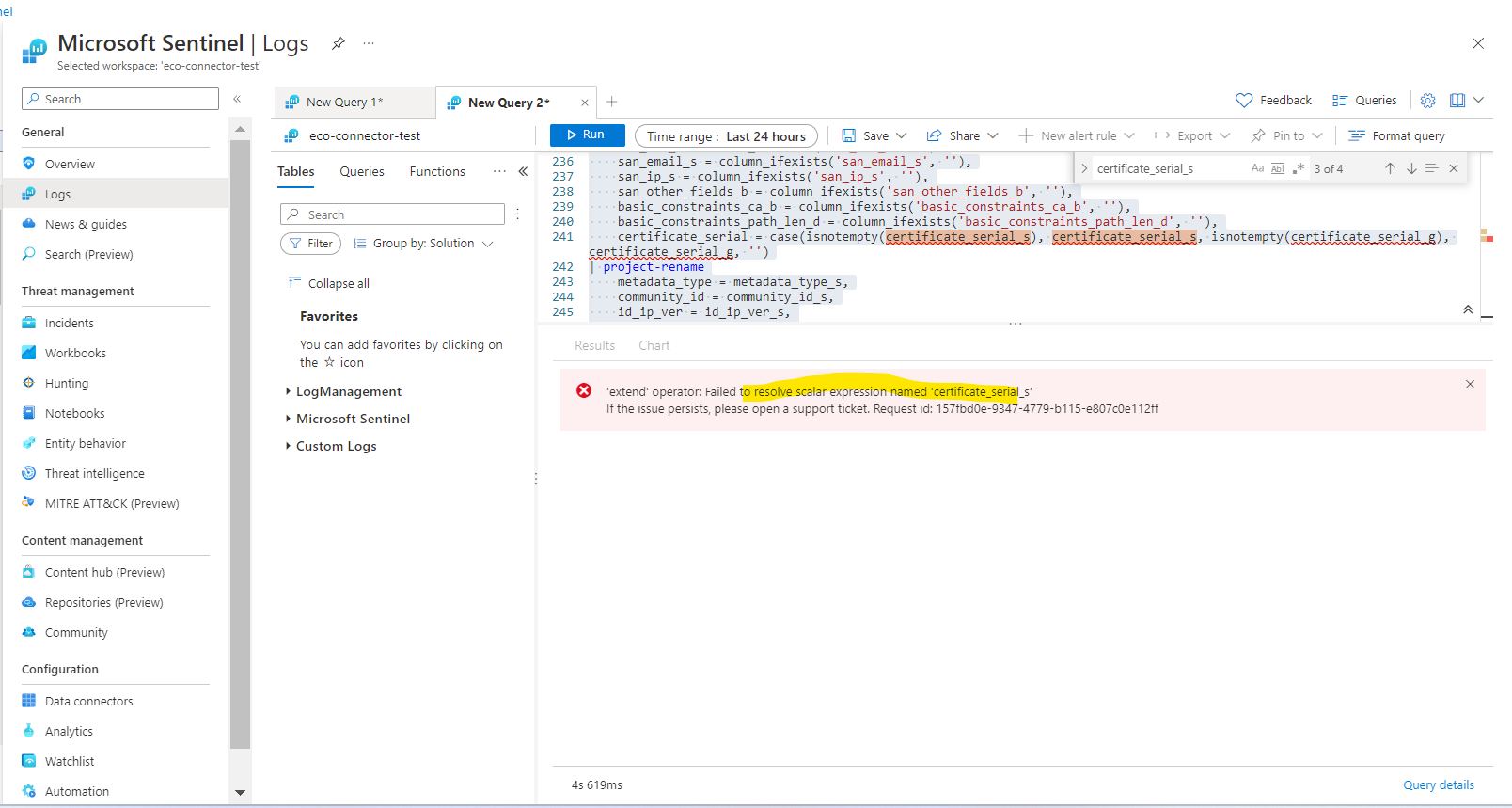
Task: Toggle Match Case in find widget
Action: pyautogui.click(x=1257, y=168)
